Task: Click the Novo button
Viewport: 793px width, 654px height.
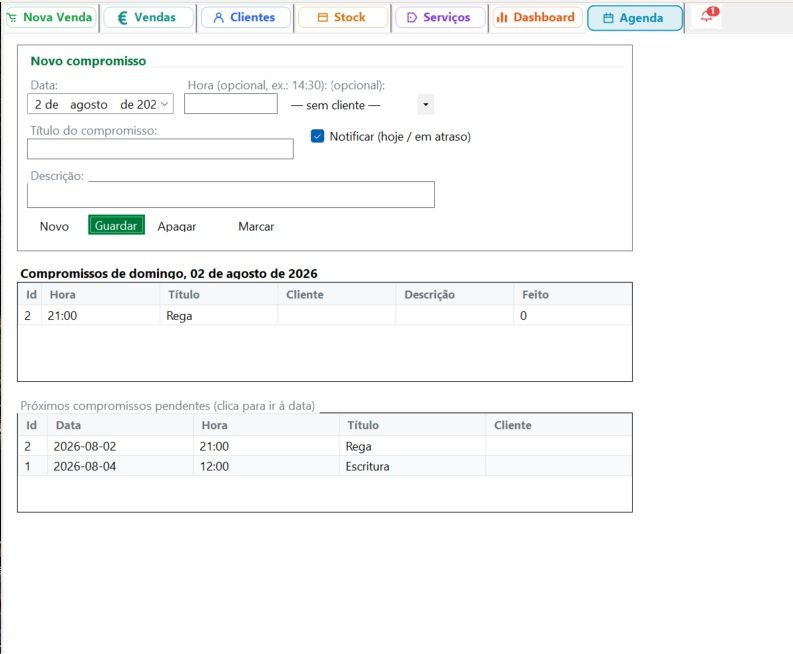Action: [x=54, y=226]
